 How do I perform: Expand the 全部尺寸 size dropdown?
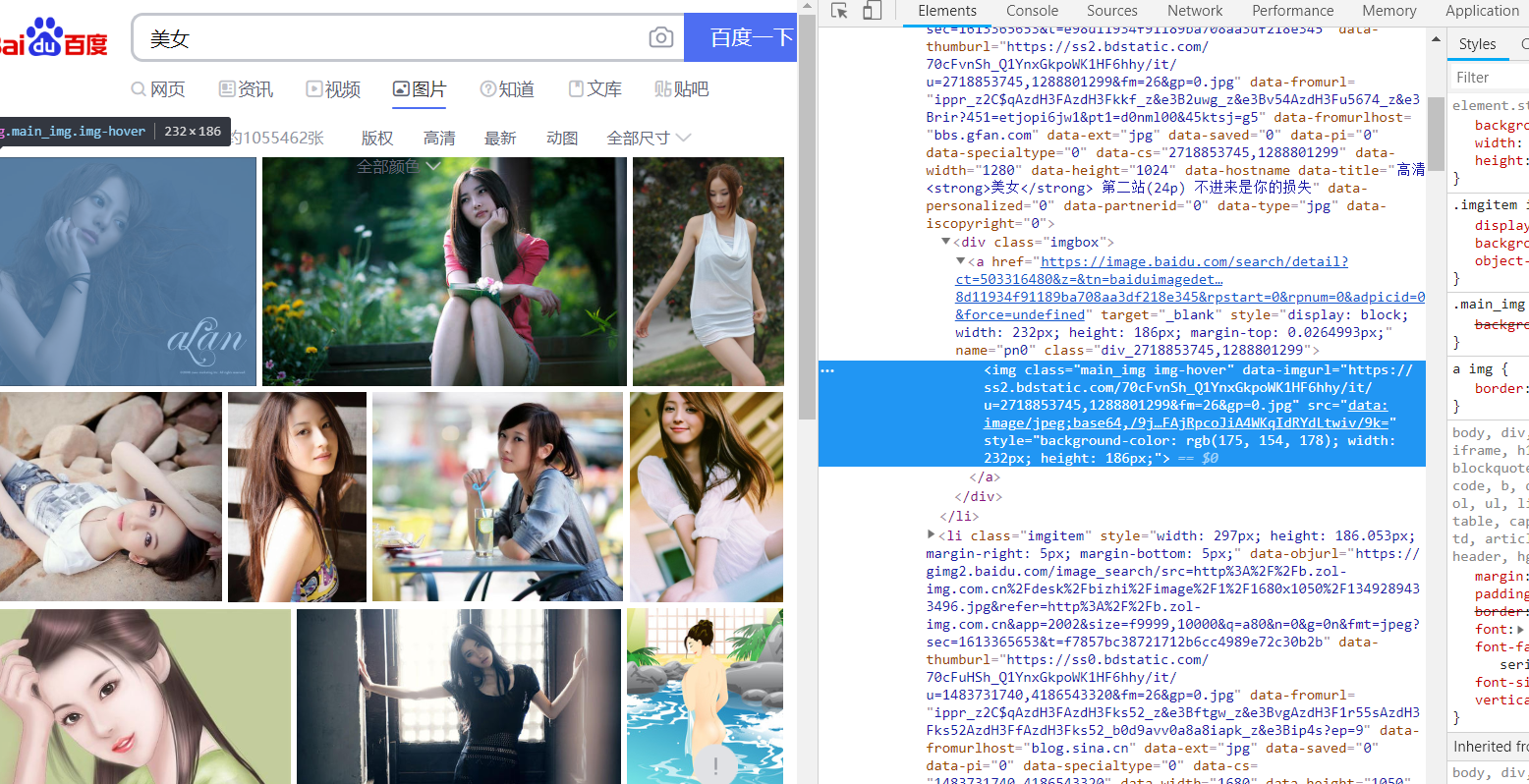coord(649,139)
